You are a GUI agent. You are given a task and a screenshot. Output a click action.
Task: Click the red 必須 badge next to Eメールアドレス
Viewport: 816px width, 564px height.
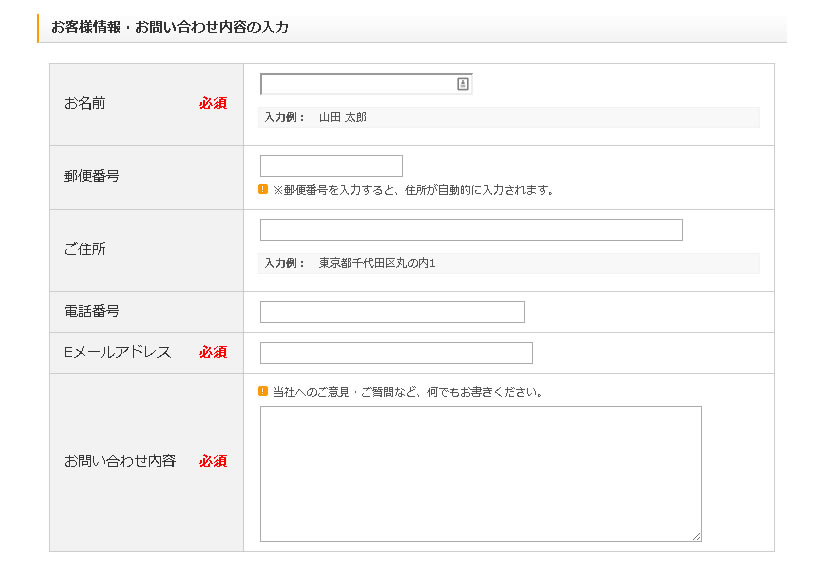click(213, 352)
